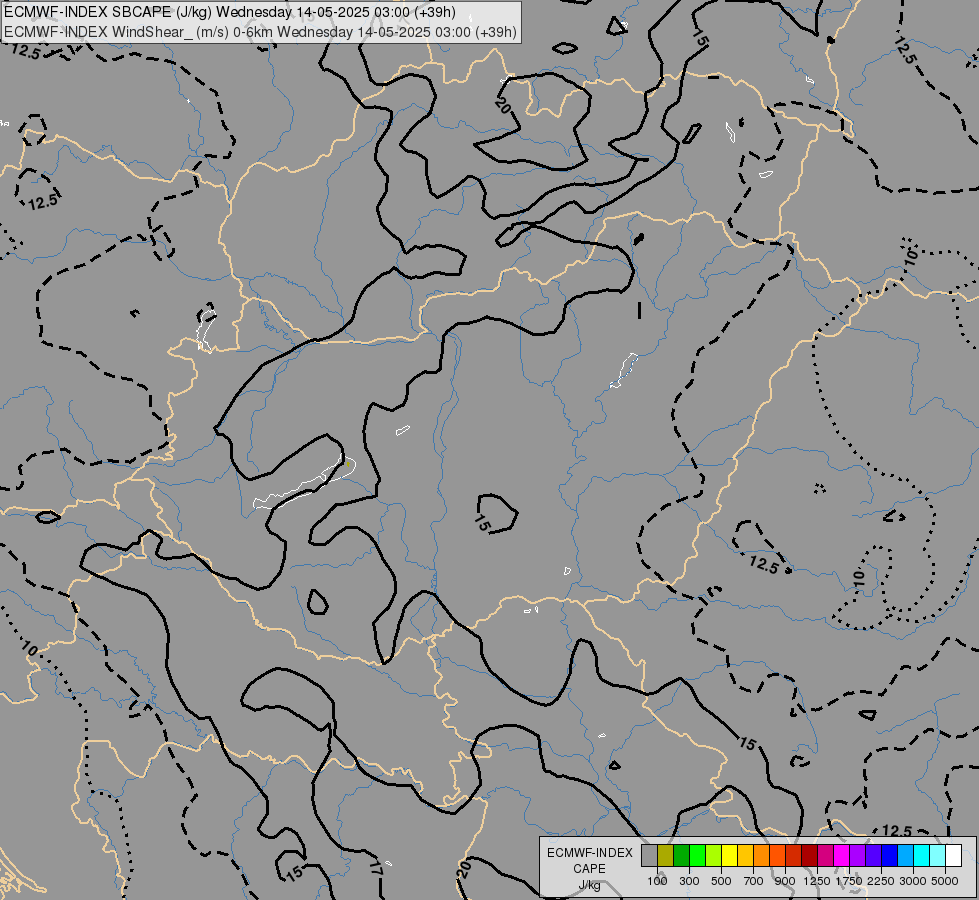Choose the pink-magenta swatch after 1250

coord(825,856)
